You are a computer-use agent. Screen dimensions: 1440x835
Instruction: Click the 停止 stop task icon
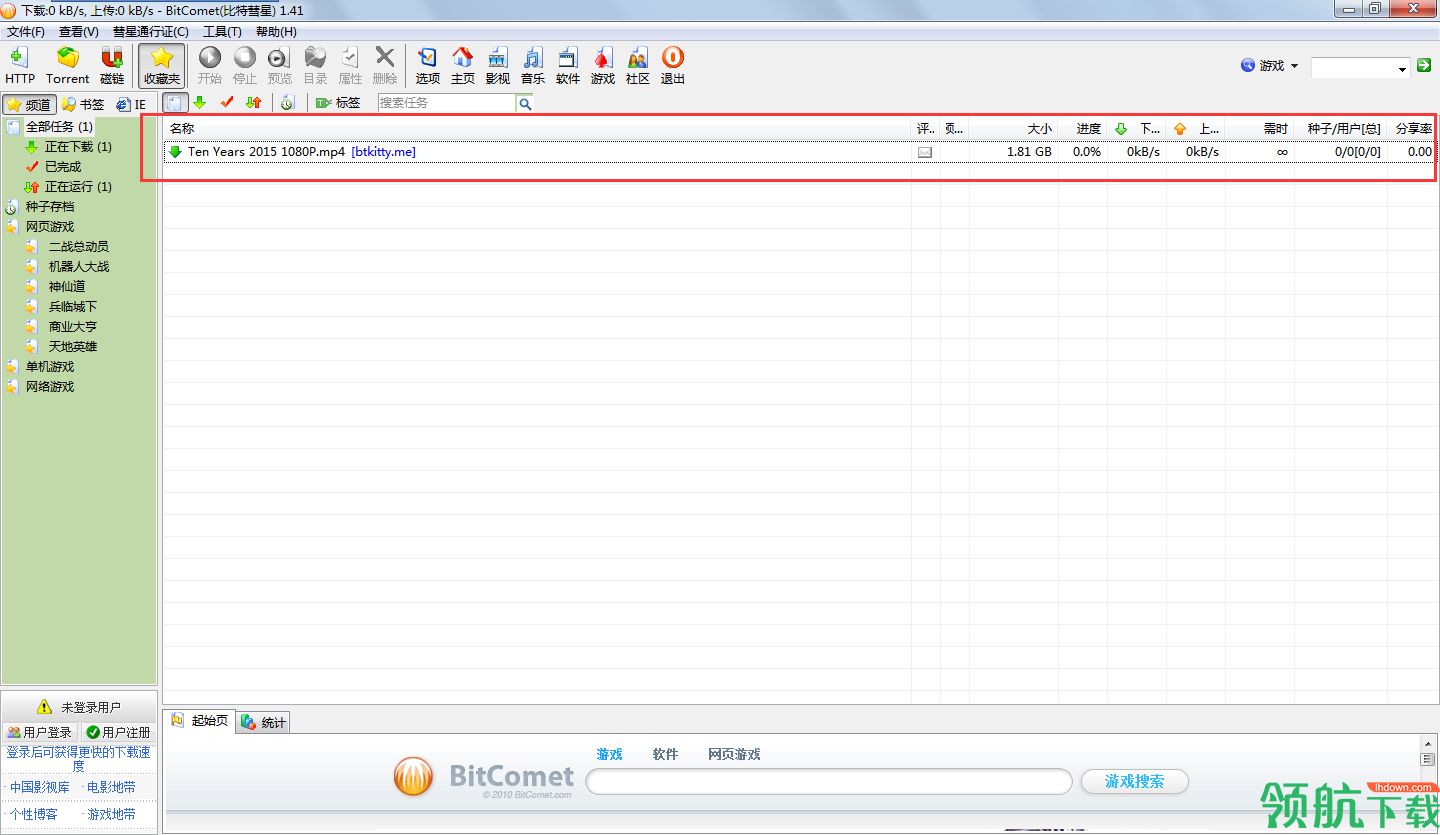point(245,65)
